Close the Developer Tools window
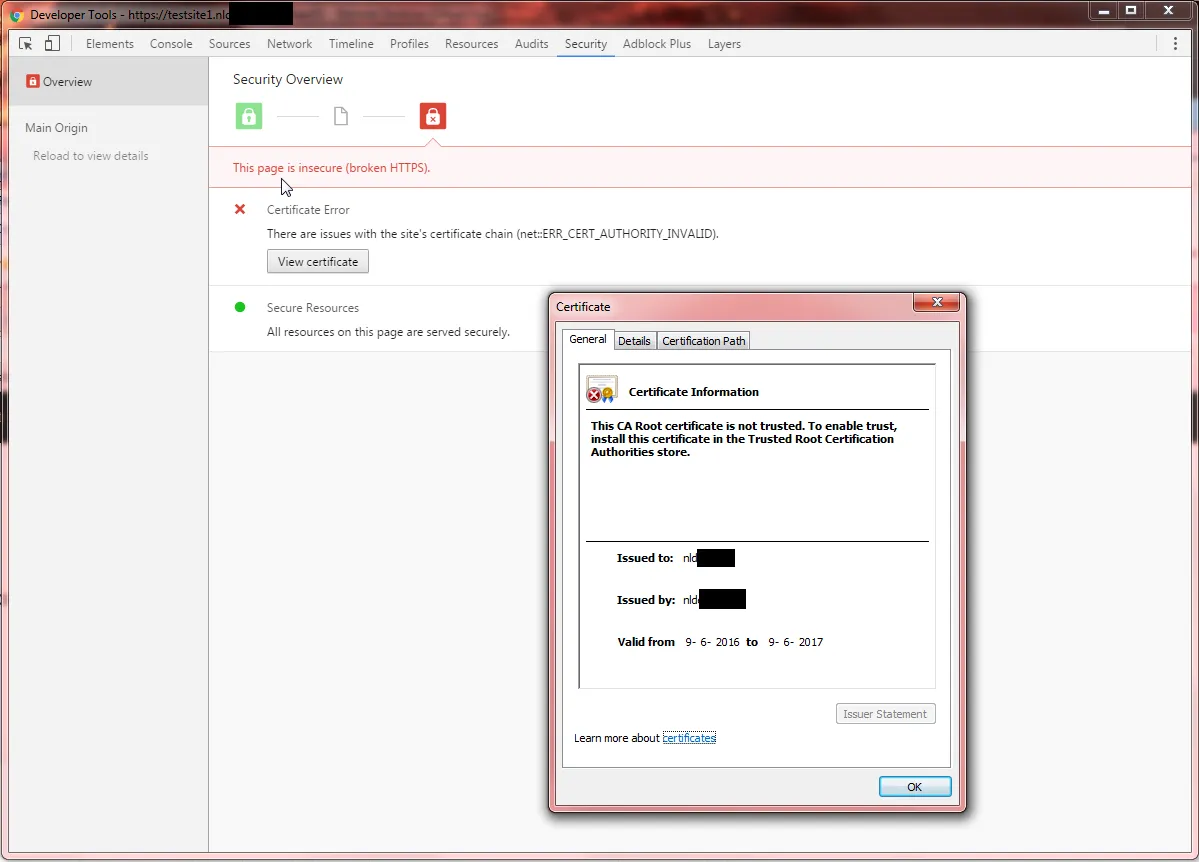Viewport: 1199px width, 862px height. [x=1168, y=11]
